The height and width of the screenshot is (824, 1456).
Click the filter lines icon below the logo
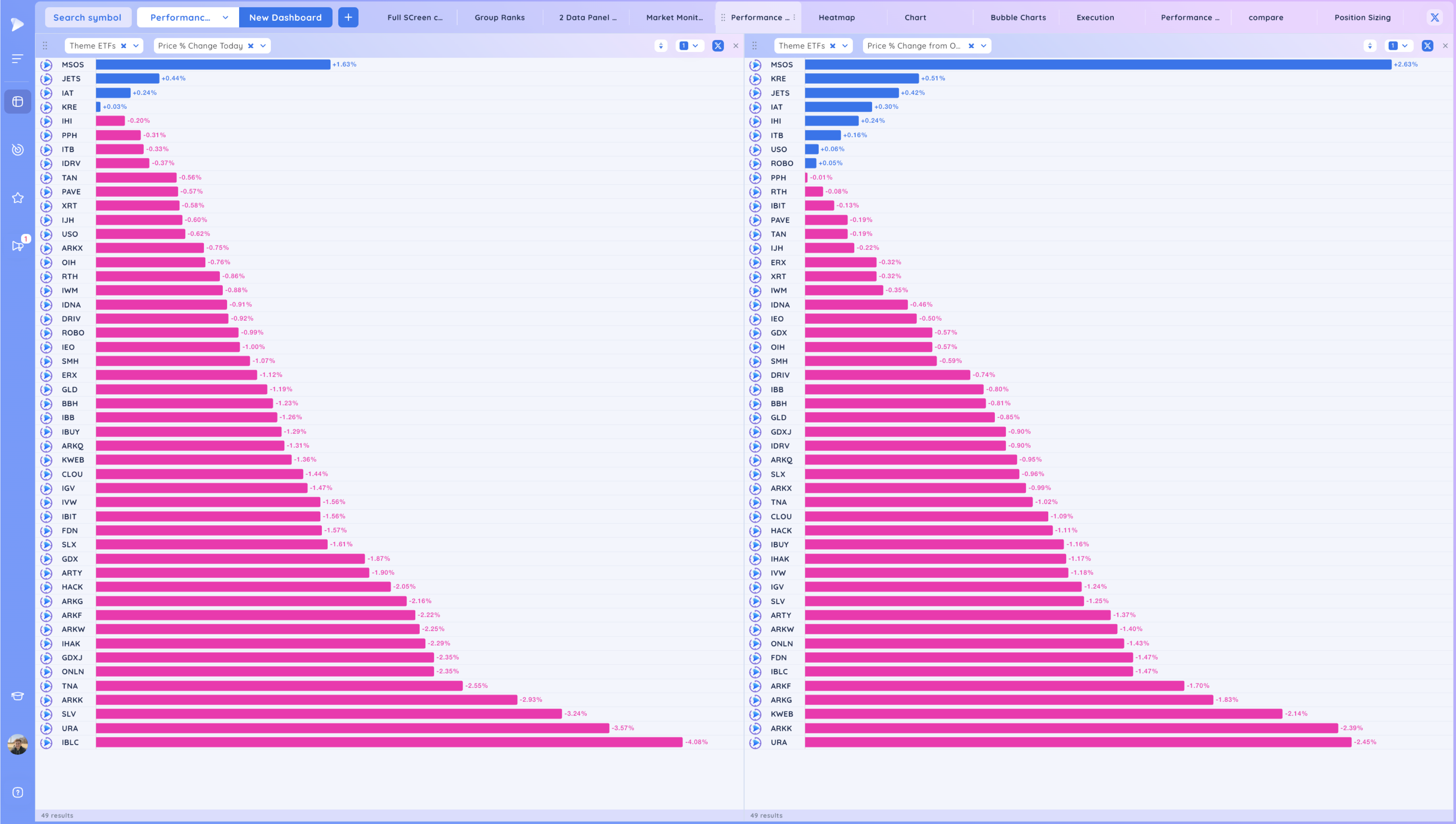coord(17,58)
